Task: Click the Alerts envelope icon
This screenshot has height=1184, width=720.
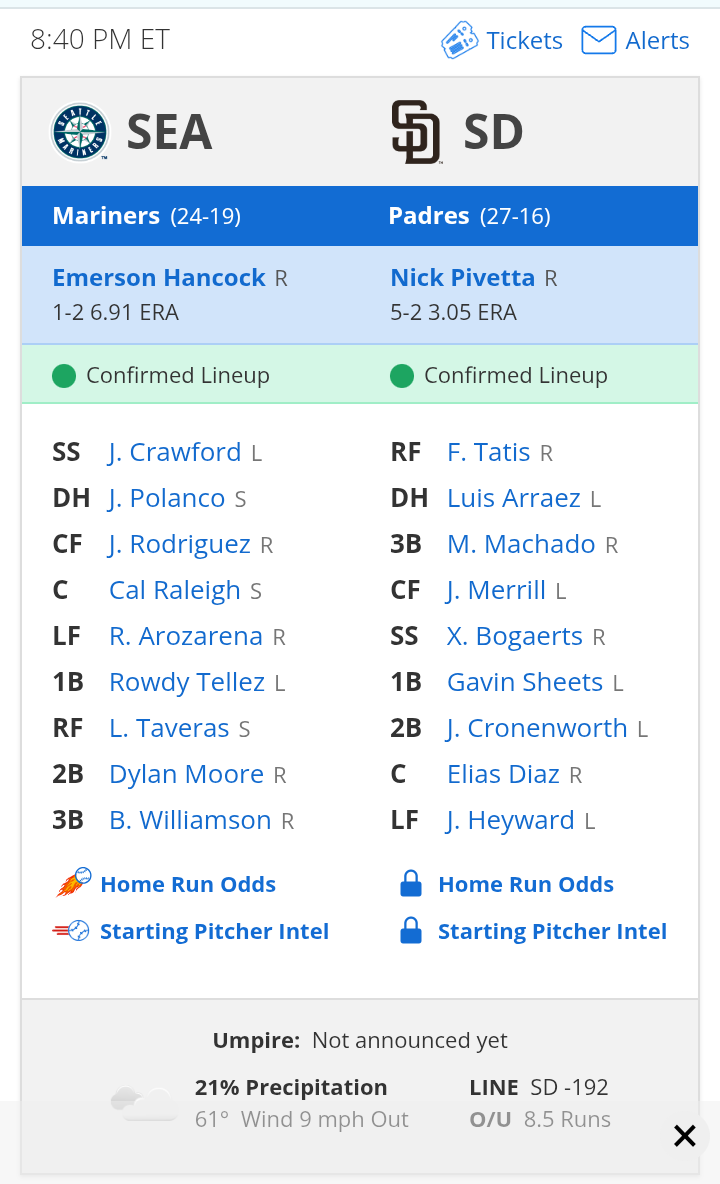Action: pos(598,40)
